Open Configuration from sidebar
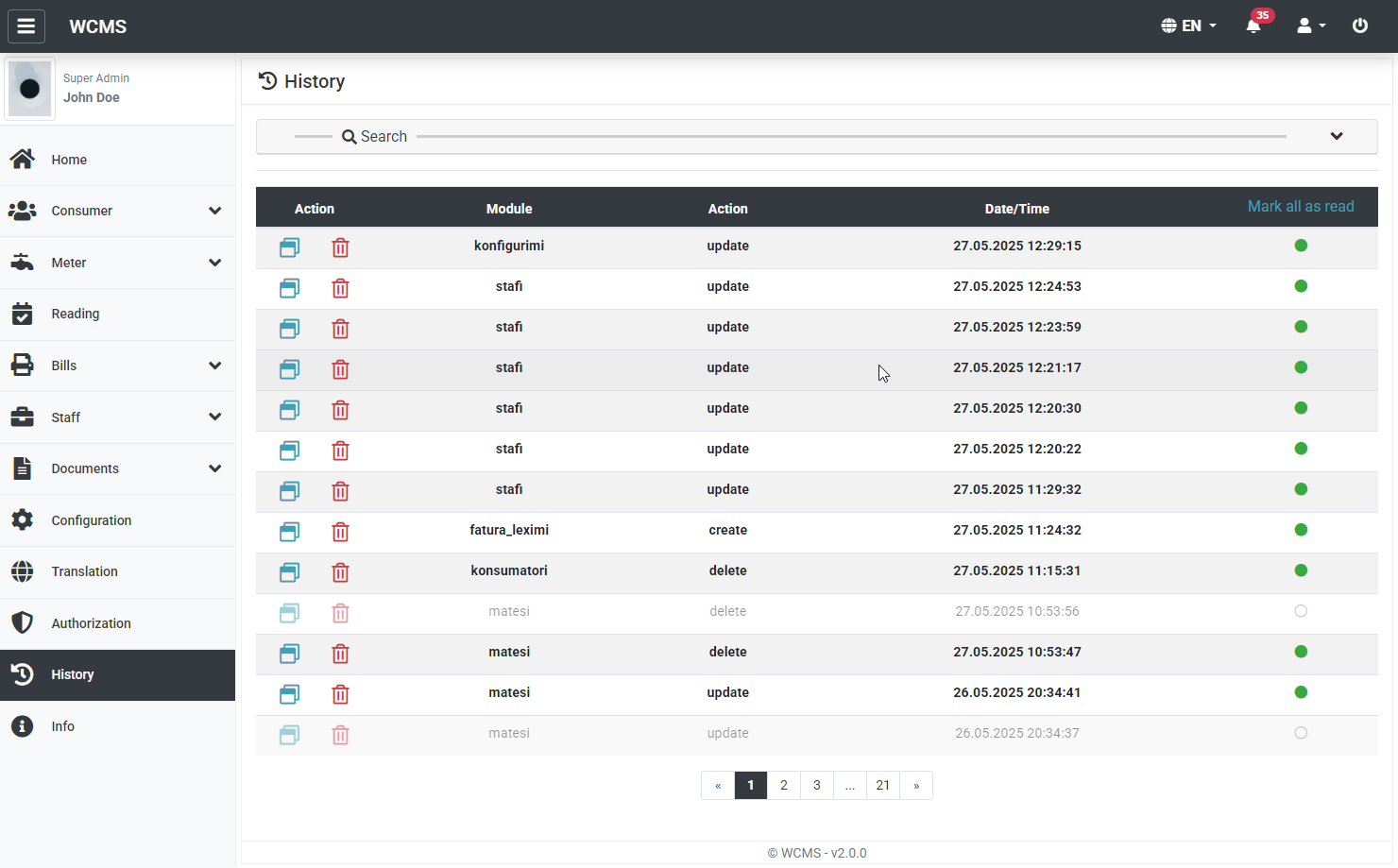This screenshot has width=1398, height=868. (117, 520)
